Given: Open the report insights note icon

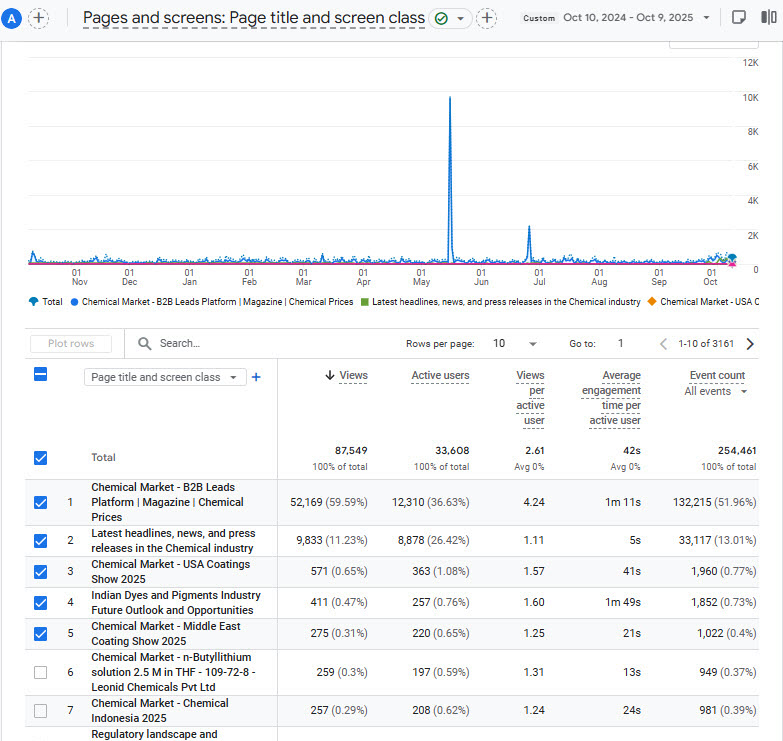Looking at the screenshot, I should (739, 18).
